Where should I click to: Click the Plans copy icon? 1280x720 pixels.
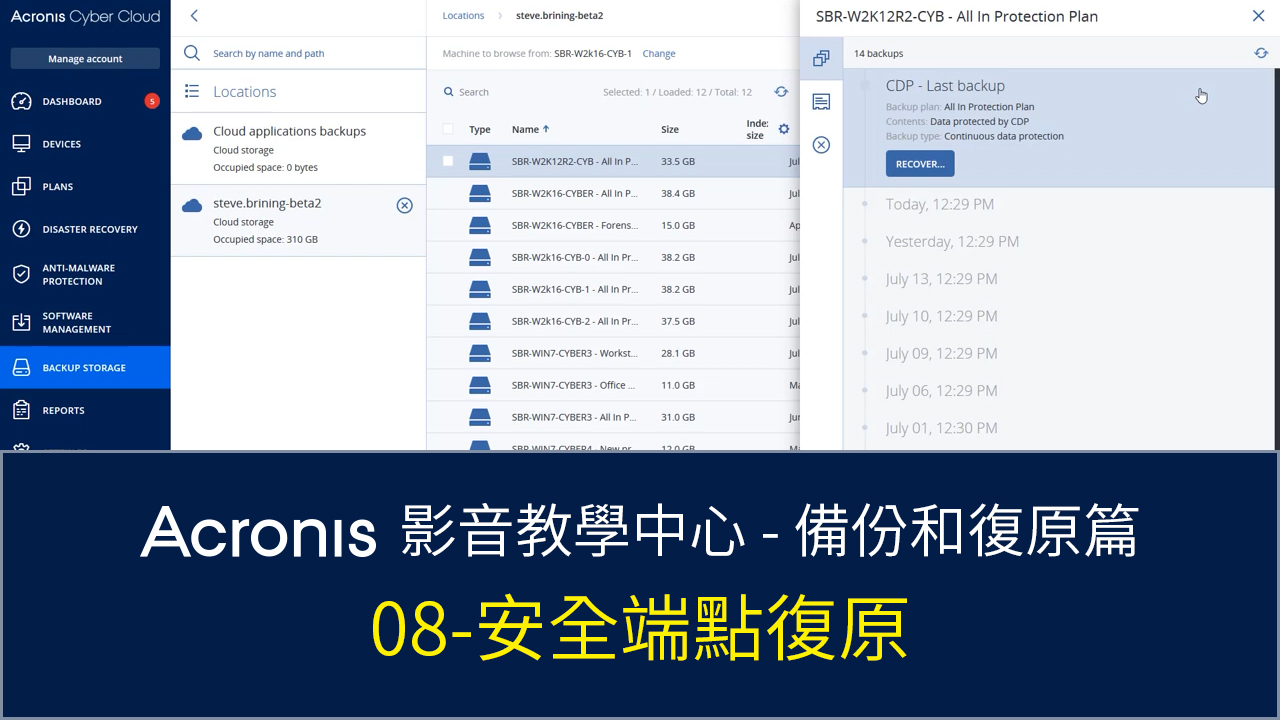(21, 187)
